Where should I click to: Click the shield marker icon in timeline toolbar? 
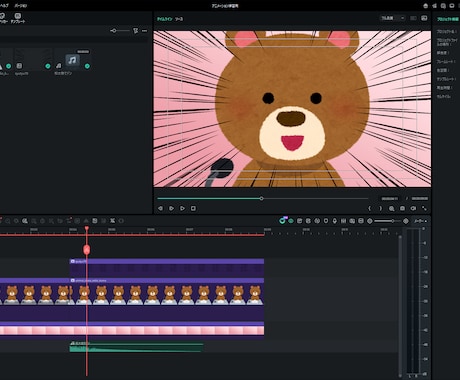(x=326, y=221)
